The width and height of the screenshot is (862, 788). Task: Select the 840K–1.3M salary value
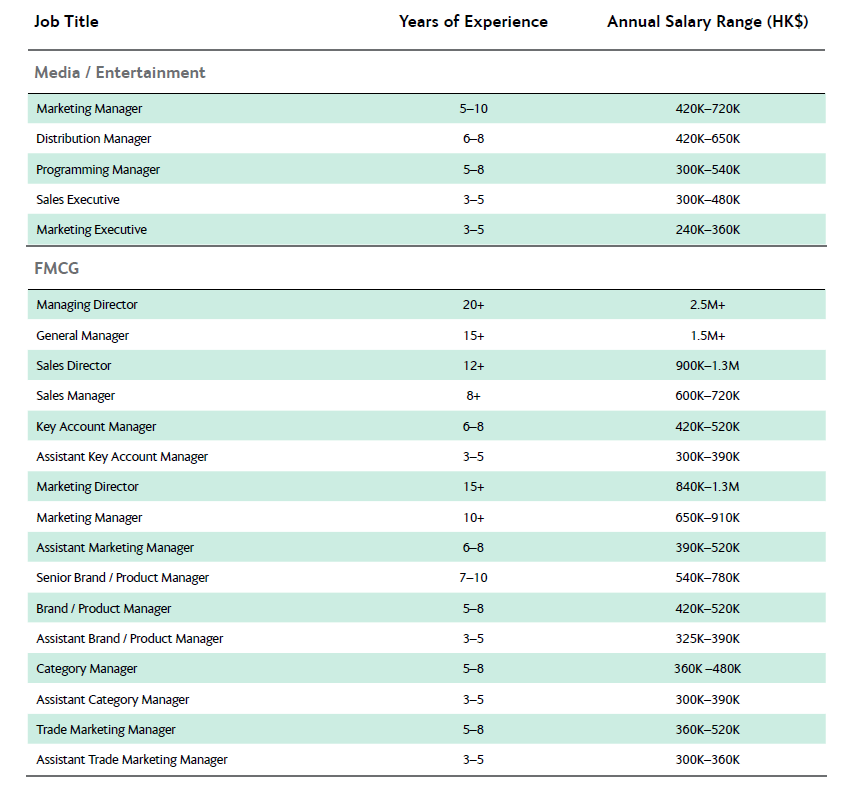tap(708, 487)
